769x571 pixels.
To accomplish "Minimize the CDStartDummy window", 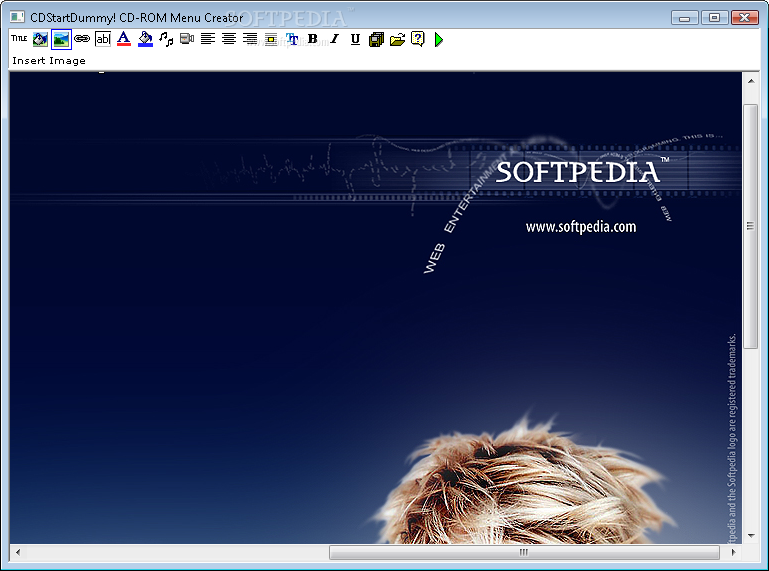I will click(685, 18).
